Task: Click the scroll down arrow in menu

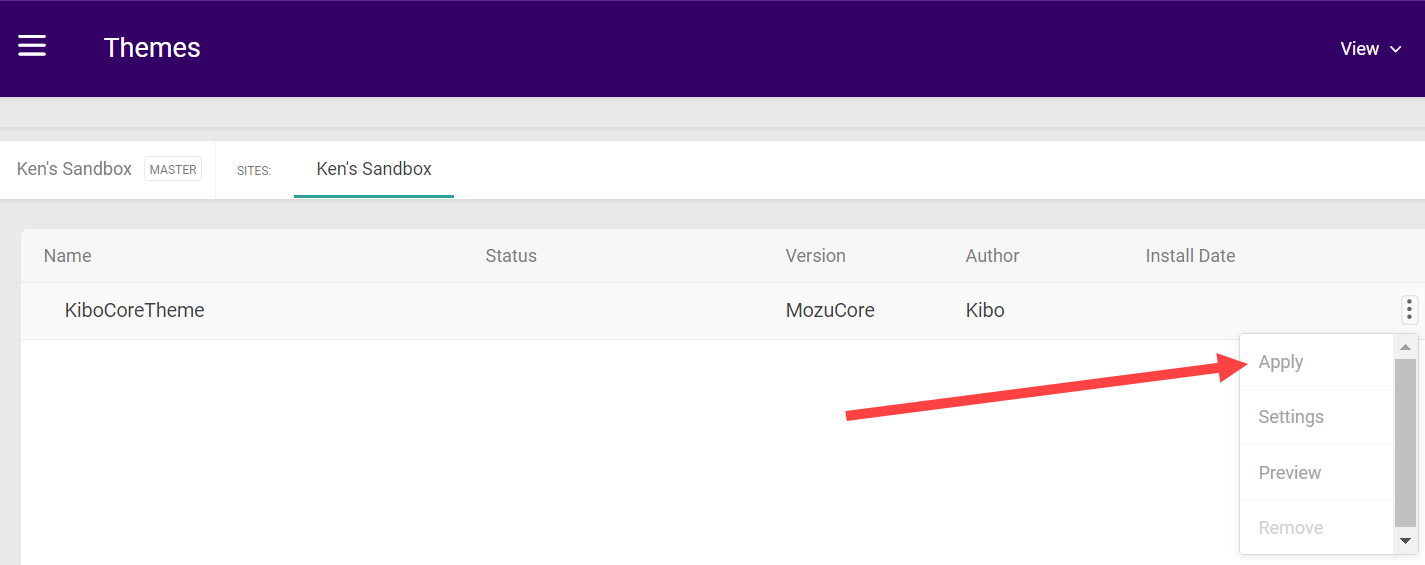Action: 1405,540
